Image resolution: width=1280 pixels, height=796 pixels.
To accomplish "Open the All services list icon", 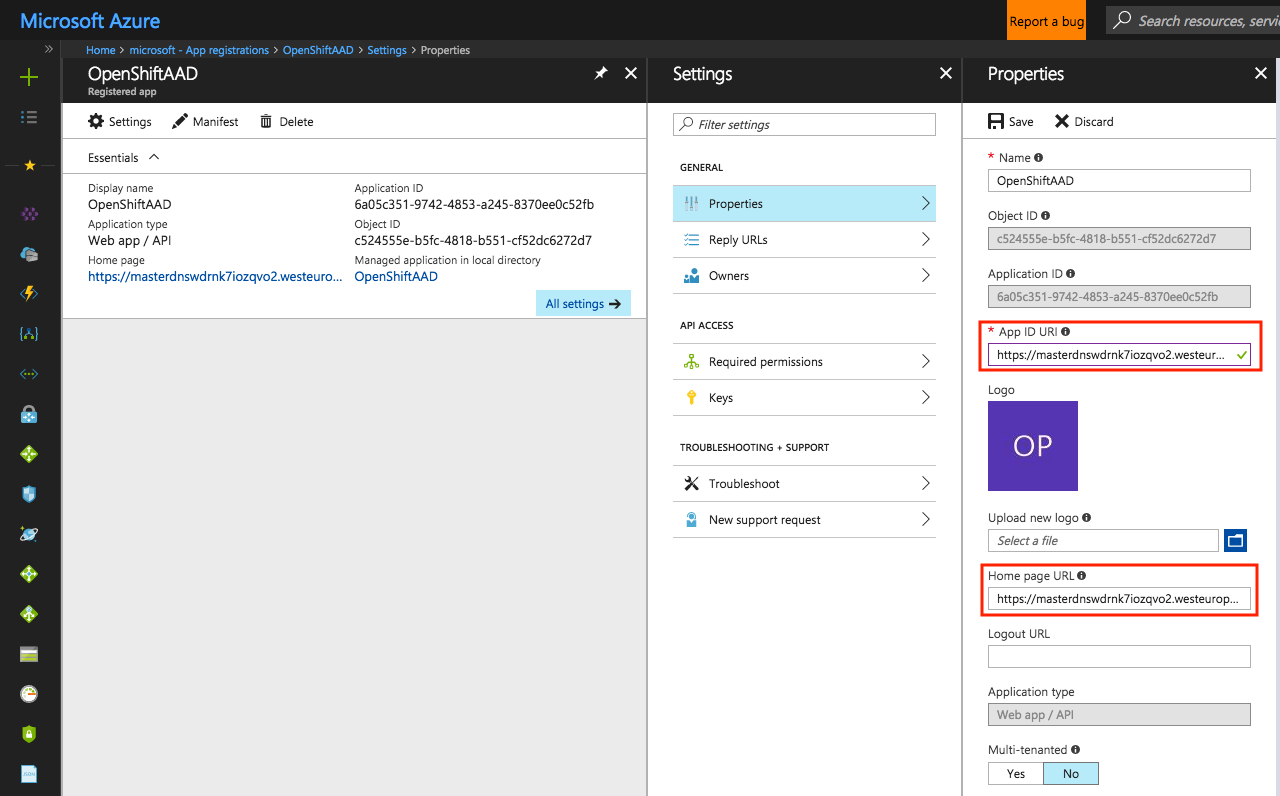I will point(29,117).
